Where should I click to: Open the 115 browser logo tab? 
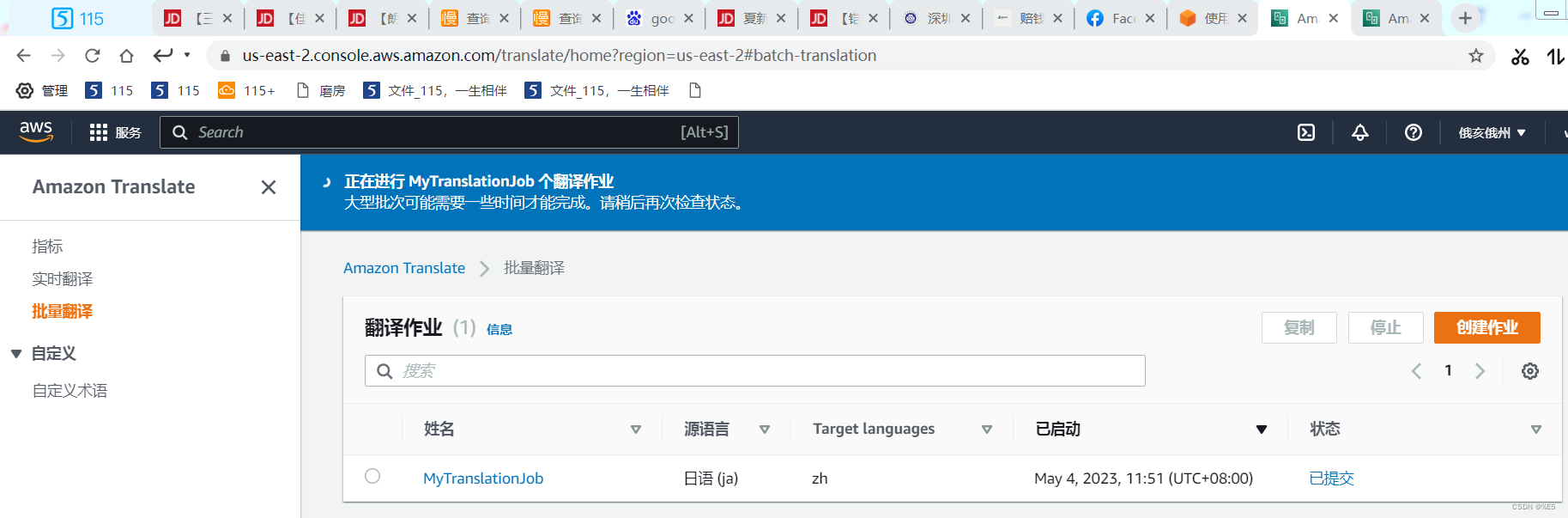pos(77,18)
